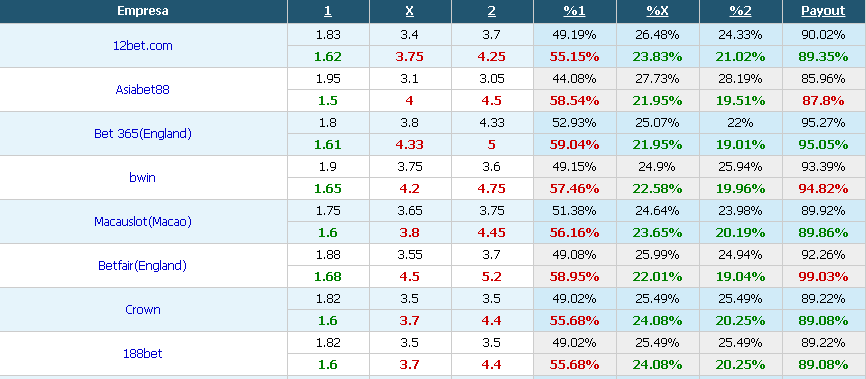Open the 188bet bookmaker link

pyautogui.click(x=142, y=354)
